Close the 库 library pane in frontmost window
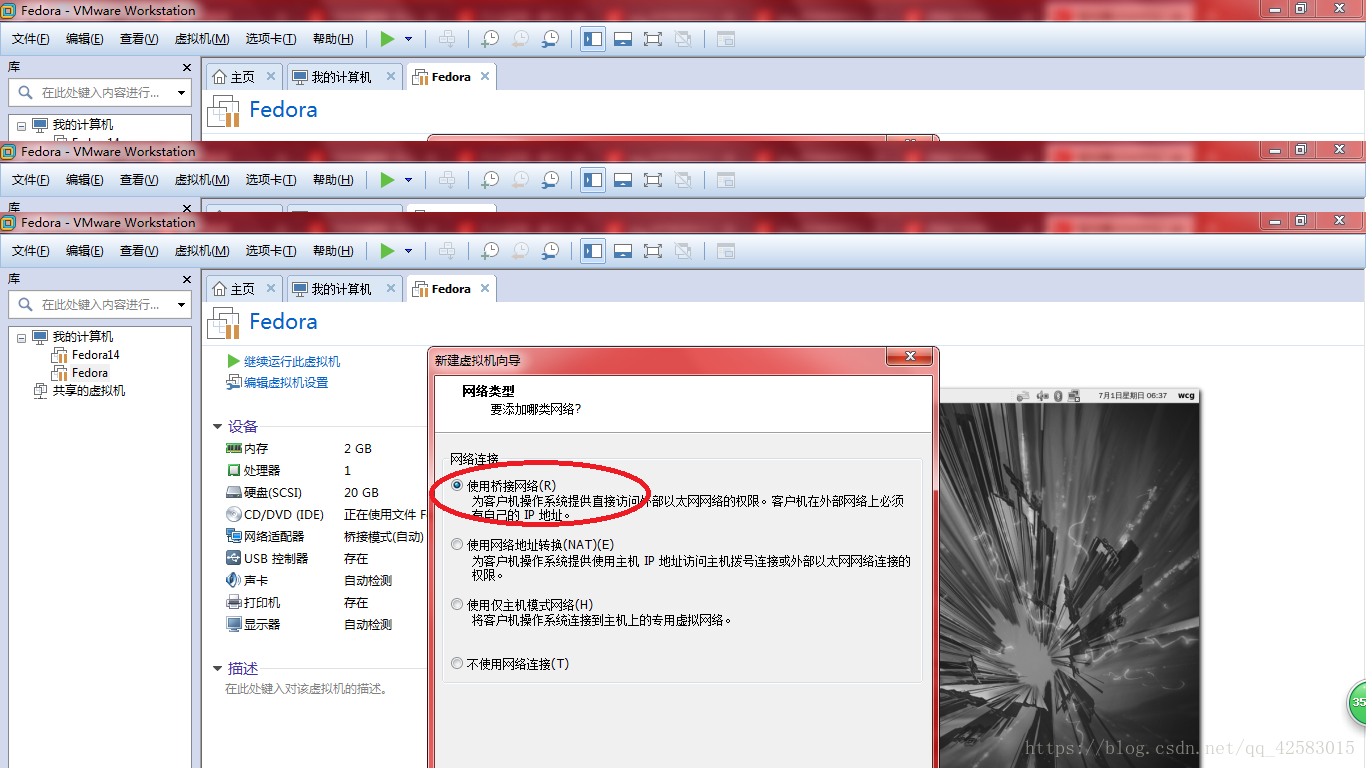1366x768 pixels. (x=186, y=279)
